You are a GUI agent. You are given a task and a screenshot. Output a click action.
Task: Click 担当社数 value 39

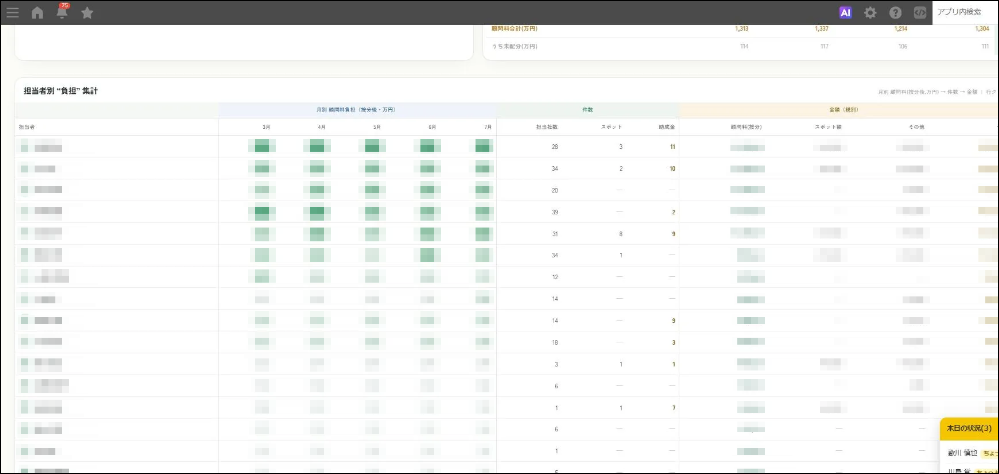point(555,212)
